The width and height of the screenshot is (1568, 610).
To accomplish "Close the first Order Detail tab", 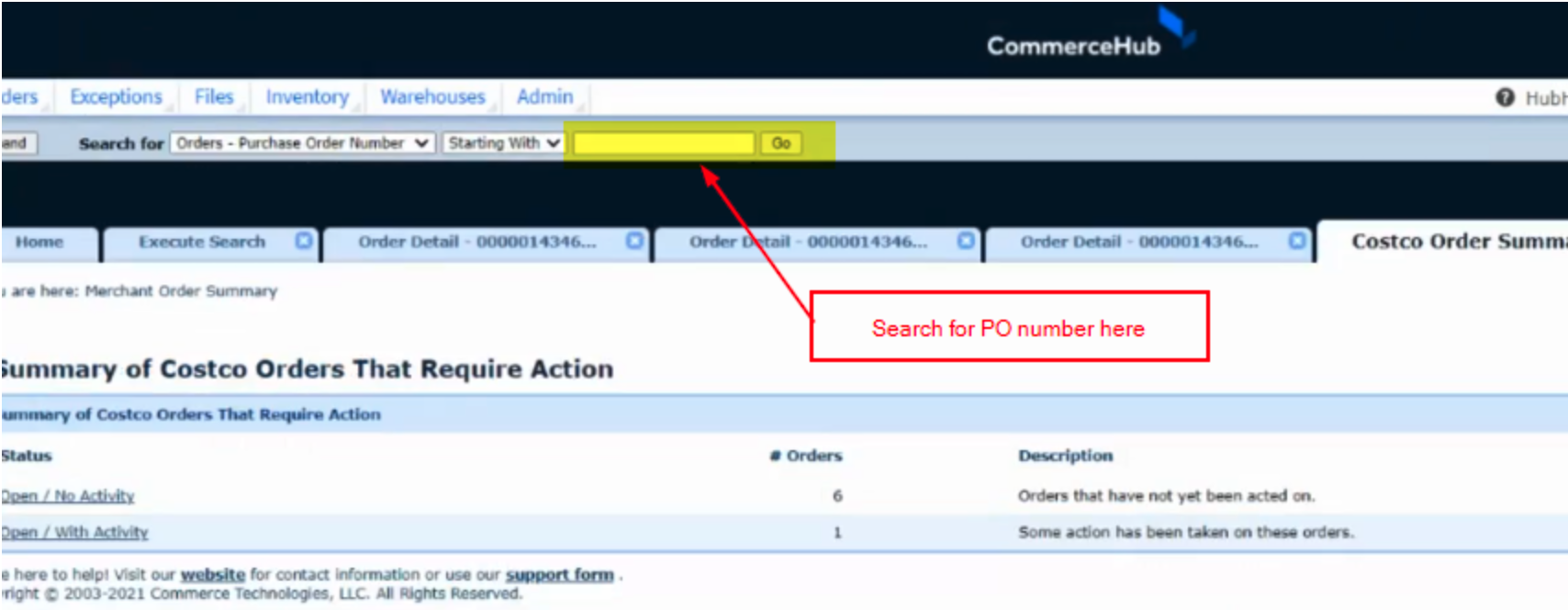I will click(634, 241).
